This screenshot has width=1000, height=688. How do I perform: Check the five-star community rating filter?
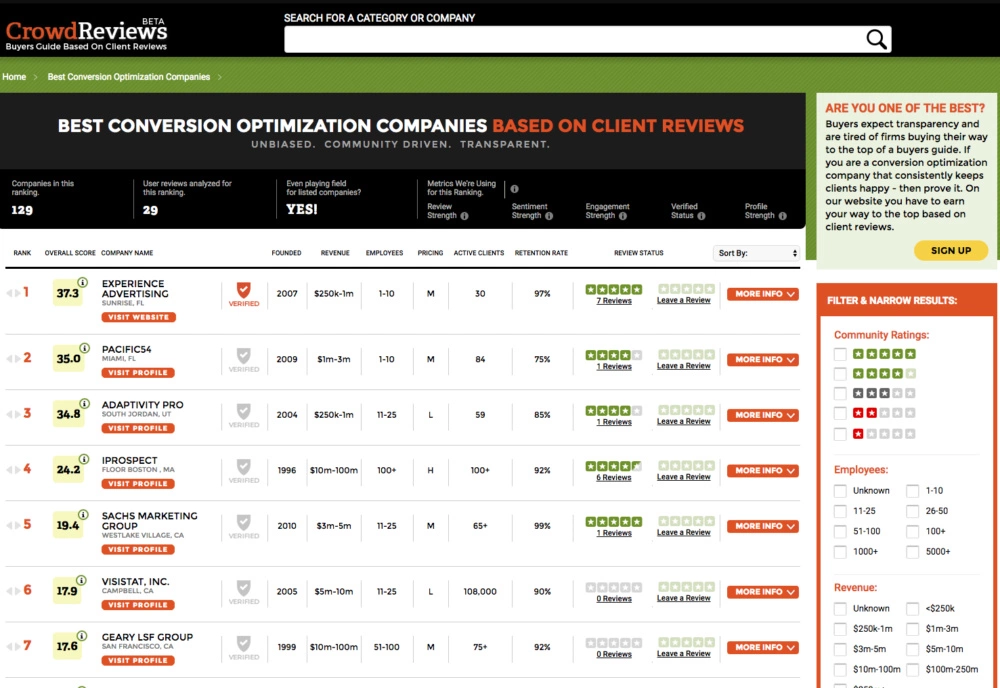(x=840, y=354)
